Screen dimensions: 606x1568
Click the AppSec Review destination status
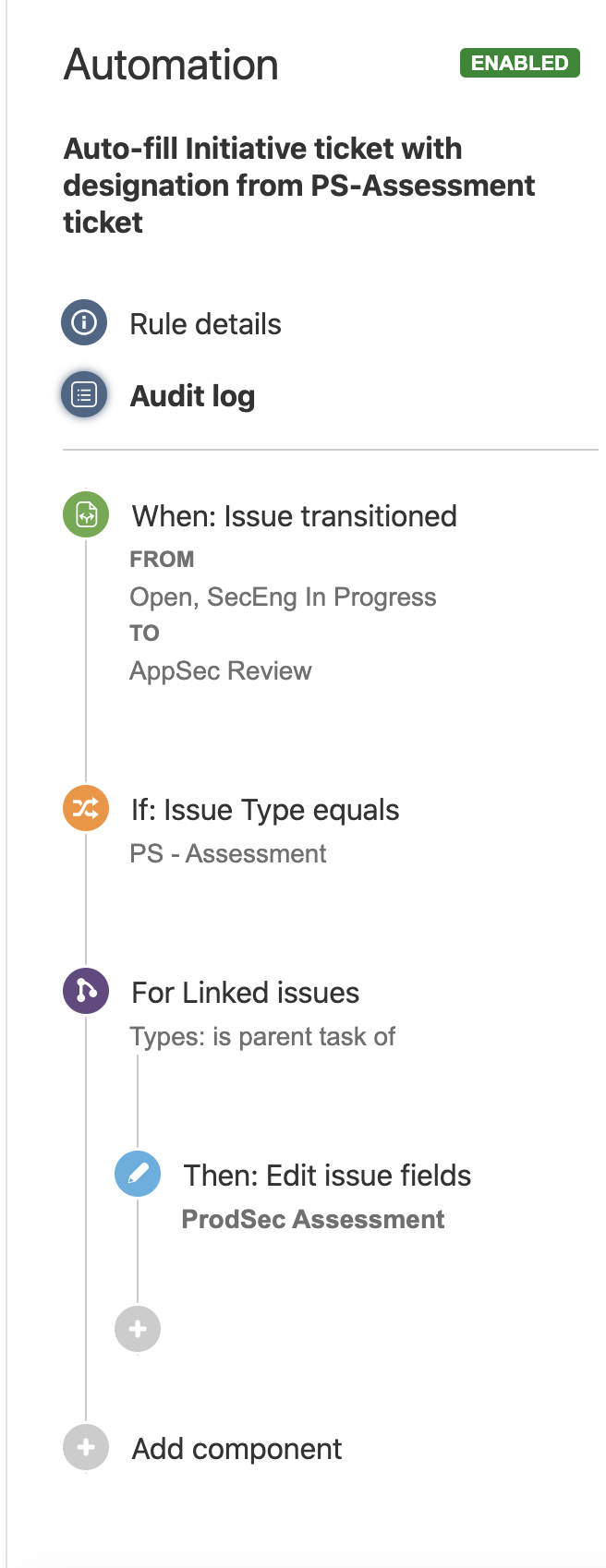(x=221, y=671)
